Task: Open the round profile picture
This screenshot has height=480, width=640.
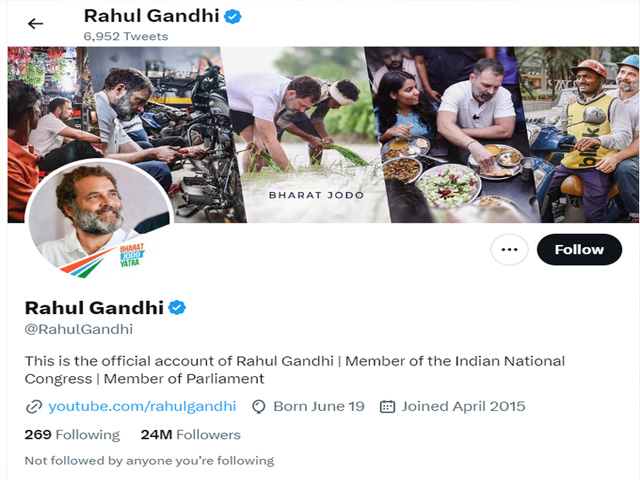Action: point(99,218)
